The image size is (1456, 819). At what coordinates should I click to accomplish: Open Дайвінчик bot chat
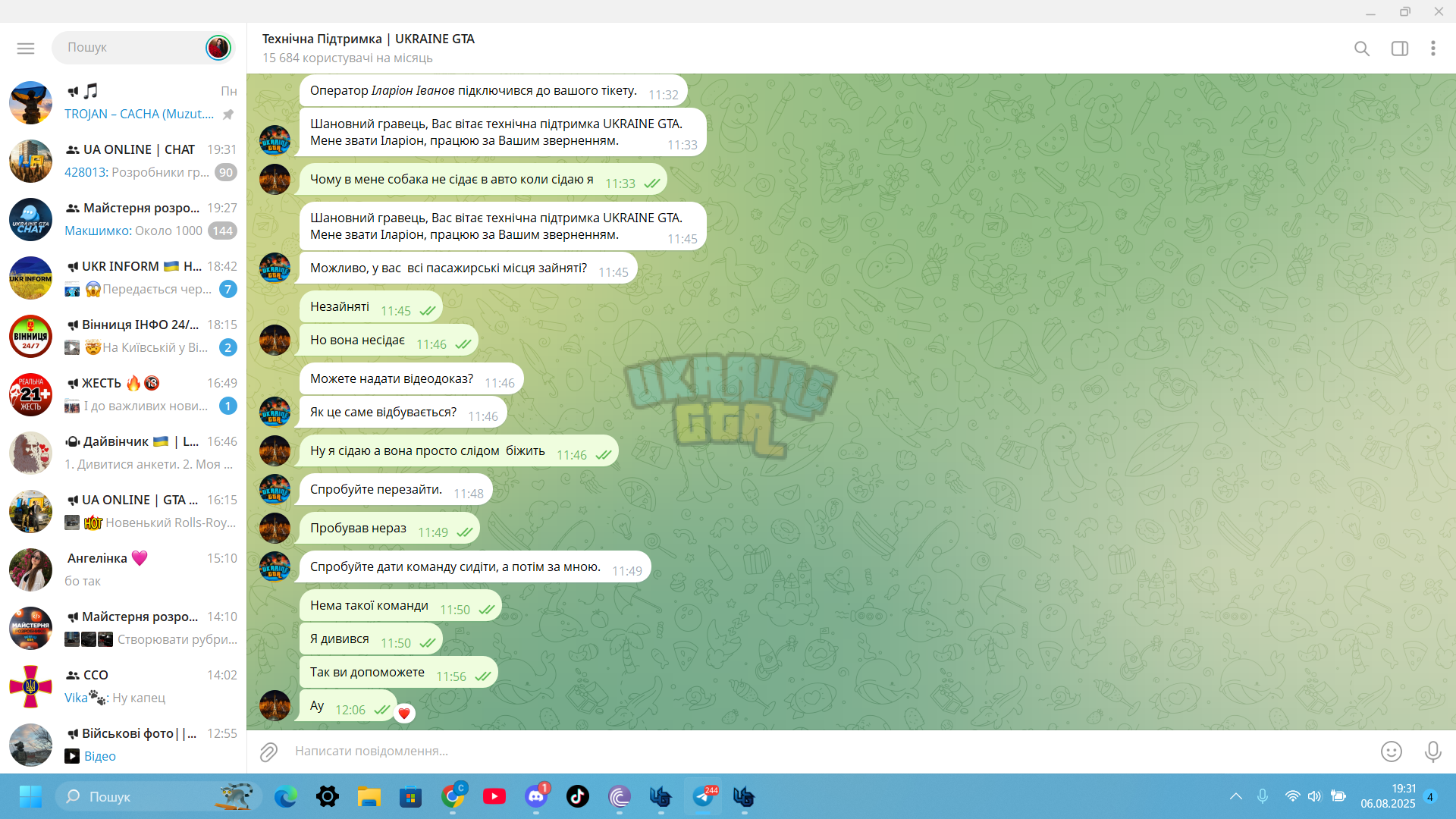[123, 453]
